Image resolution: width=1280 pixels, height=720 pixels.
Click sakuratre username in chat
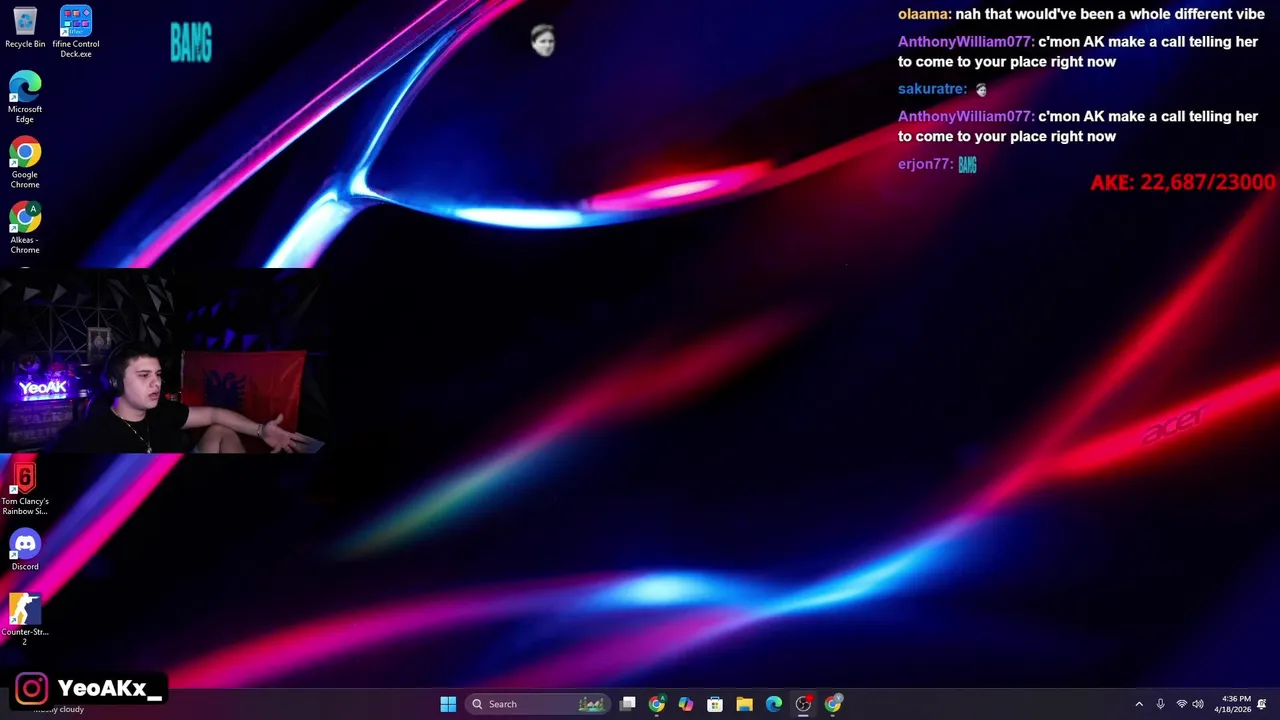[932, 89]
